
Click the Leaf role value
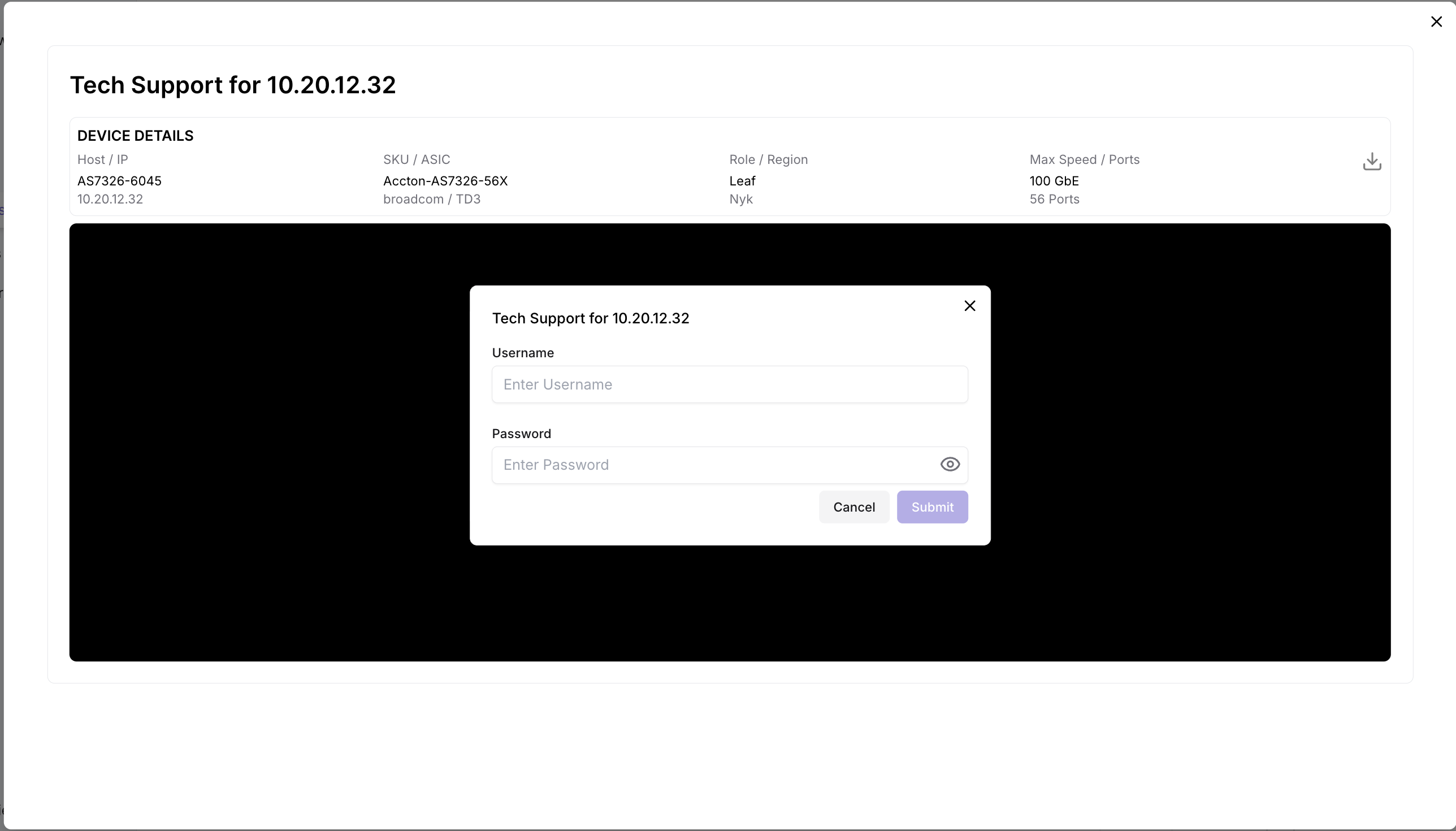742,181
